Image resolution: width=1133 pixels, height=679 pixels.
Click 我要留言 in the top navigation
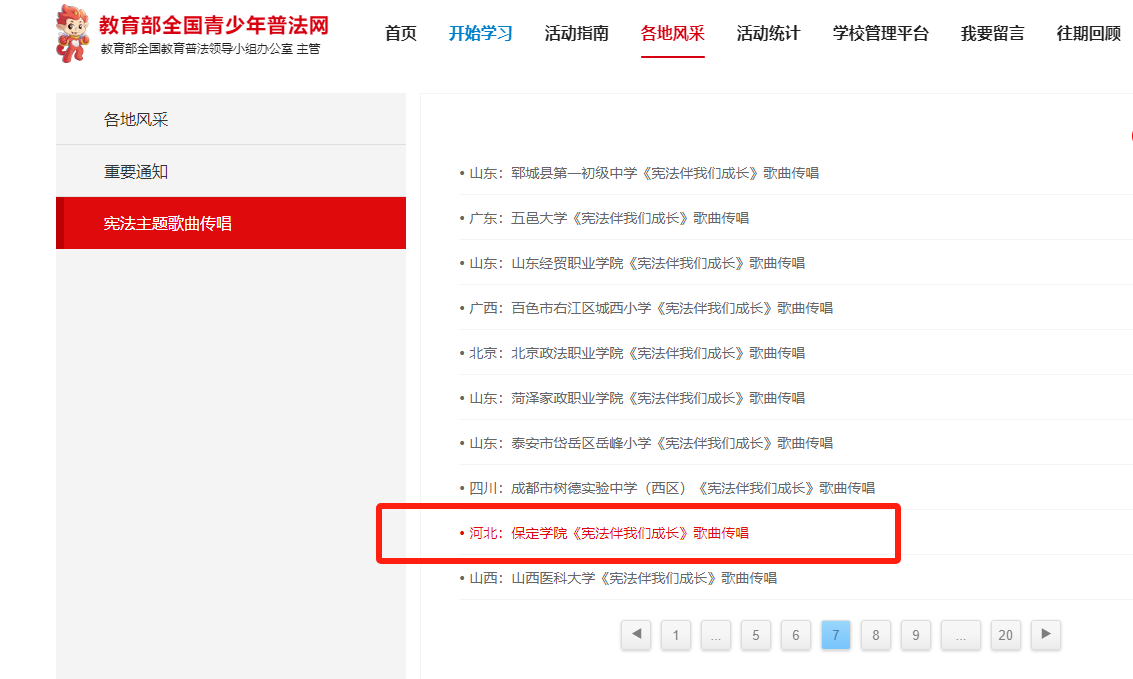(x=992, y=34)
